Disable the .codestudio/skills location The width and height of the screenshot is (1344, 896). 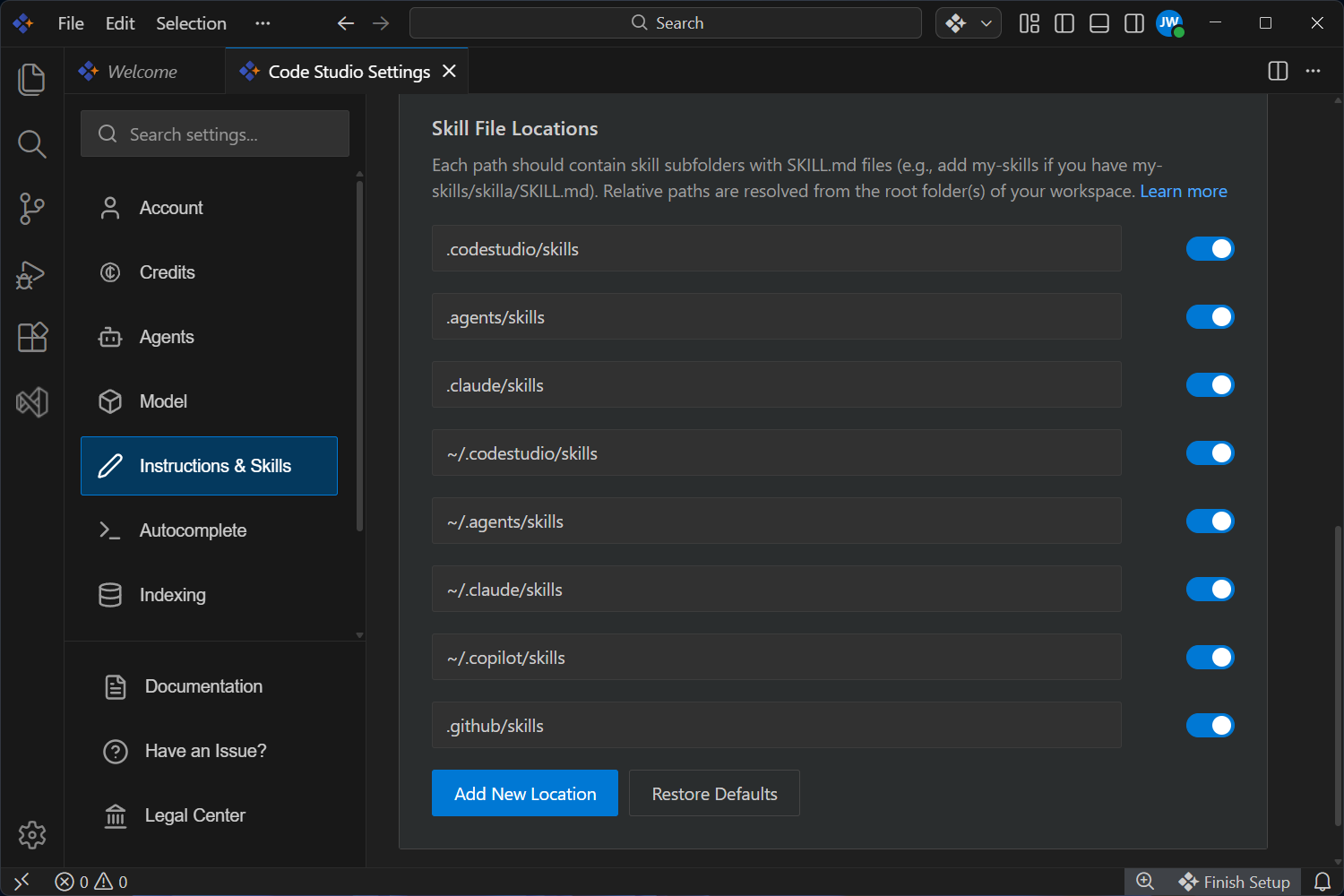pos(1210,248)
